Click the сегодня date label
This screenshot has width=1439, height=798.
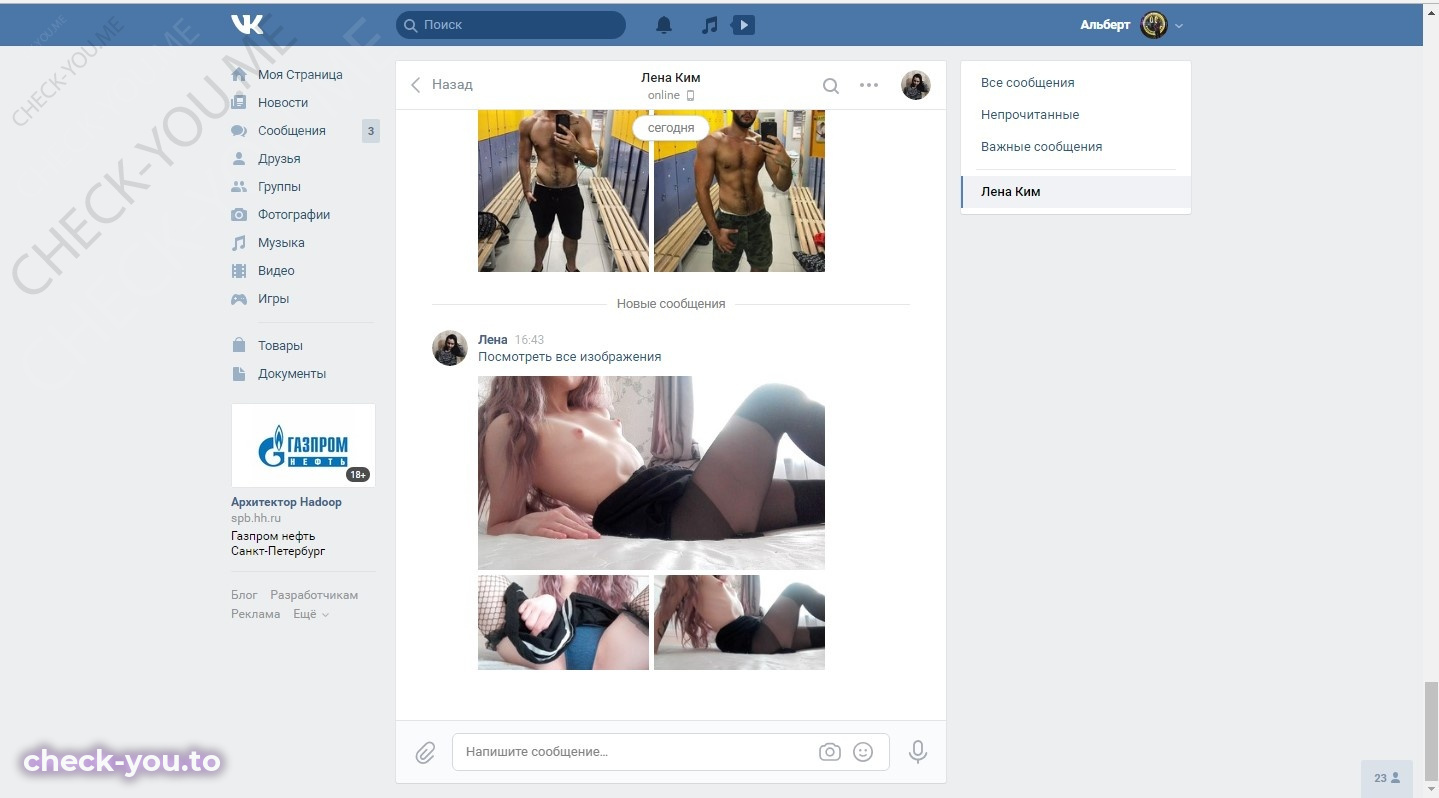click(x=671, y=128)
